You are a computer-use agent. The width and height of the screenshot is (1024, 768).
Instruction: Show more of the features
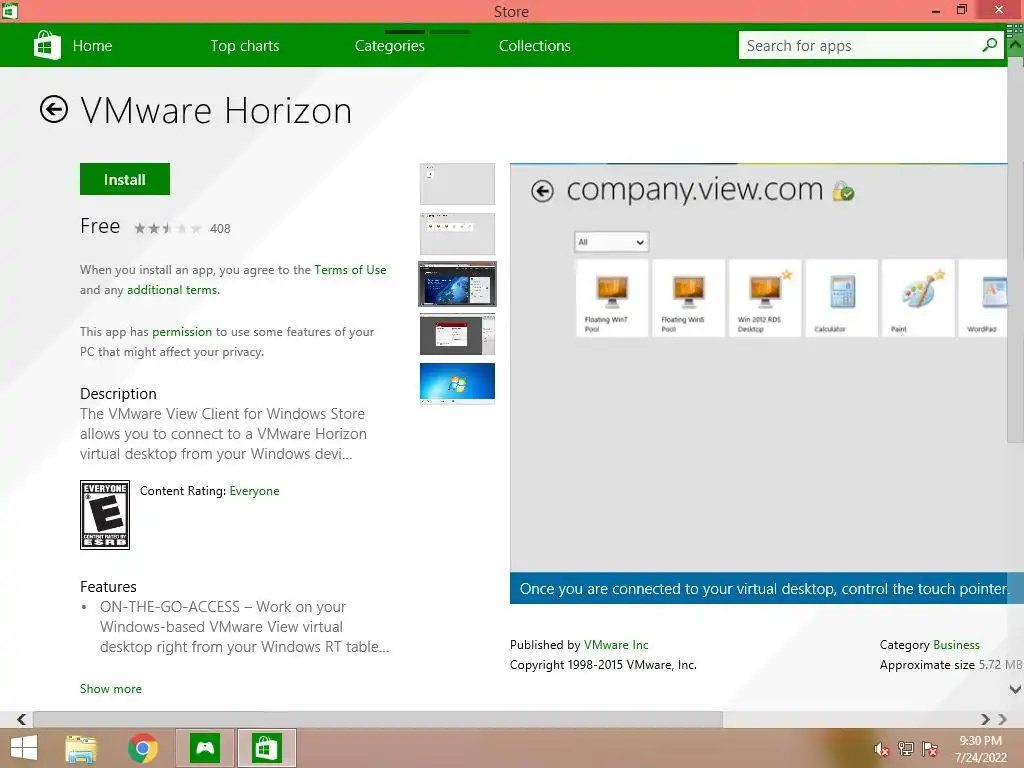point(110,689)
